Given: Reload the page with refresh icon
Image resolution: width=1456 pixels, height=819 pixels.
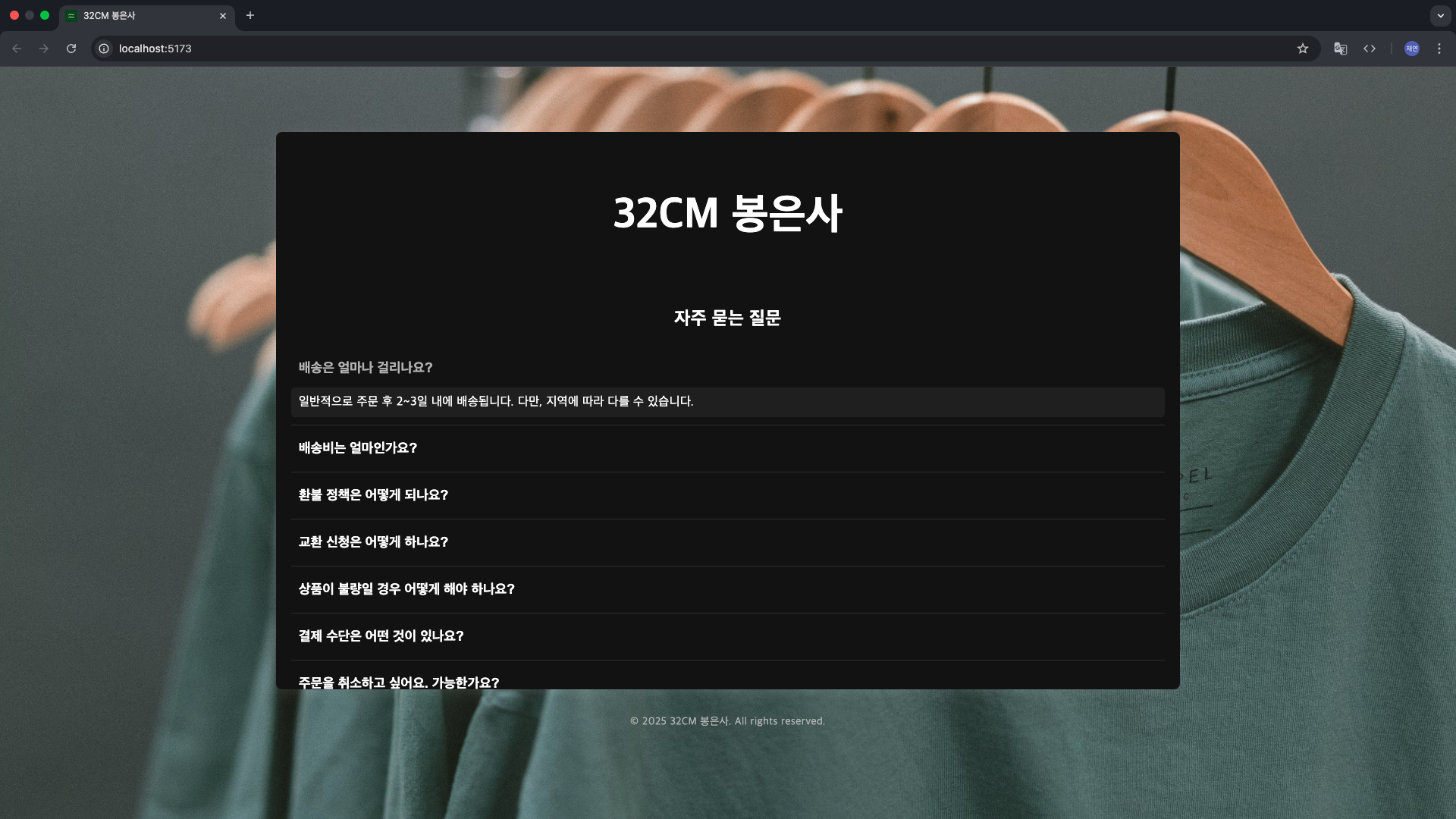Looking at the screenshot, I should tap(71, 49).
